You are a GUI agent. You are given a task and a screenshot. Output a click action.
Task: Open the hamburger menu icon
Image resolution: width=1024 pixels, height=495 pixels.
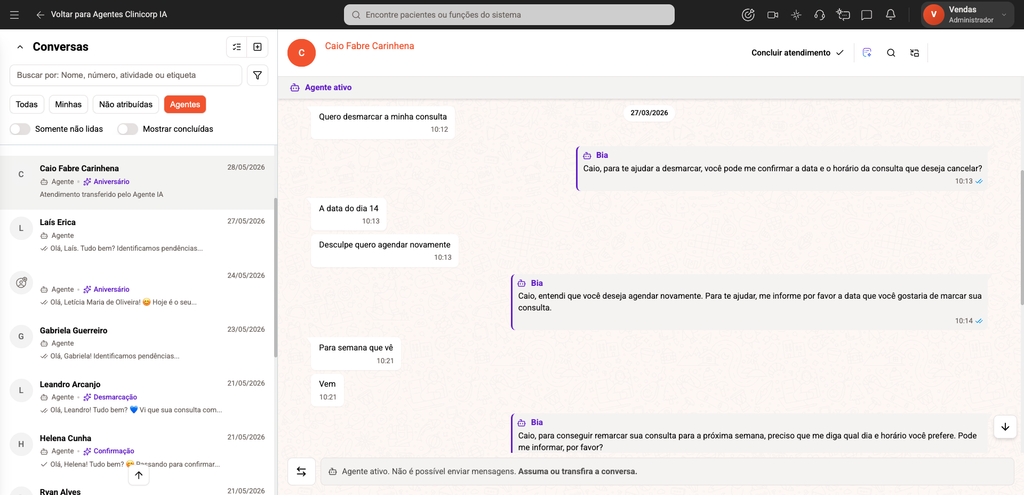coord(14,14)
